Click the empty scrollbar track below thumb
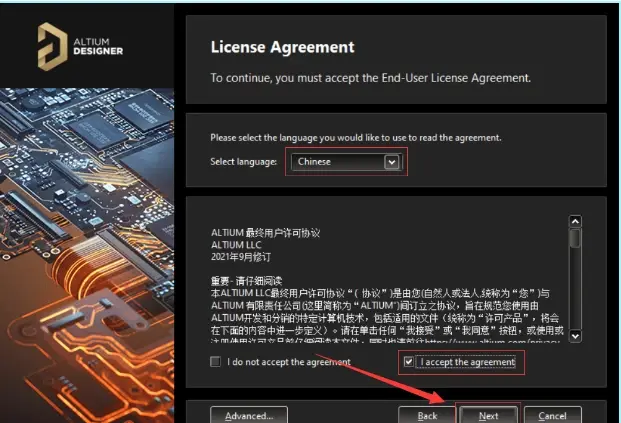621x423 pixels. click(575, 288)
